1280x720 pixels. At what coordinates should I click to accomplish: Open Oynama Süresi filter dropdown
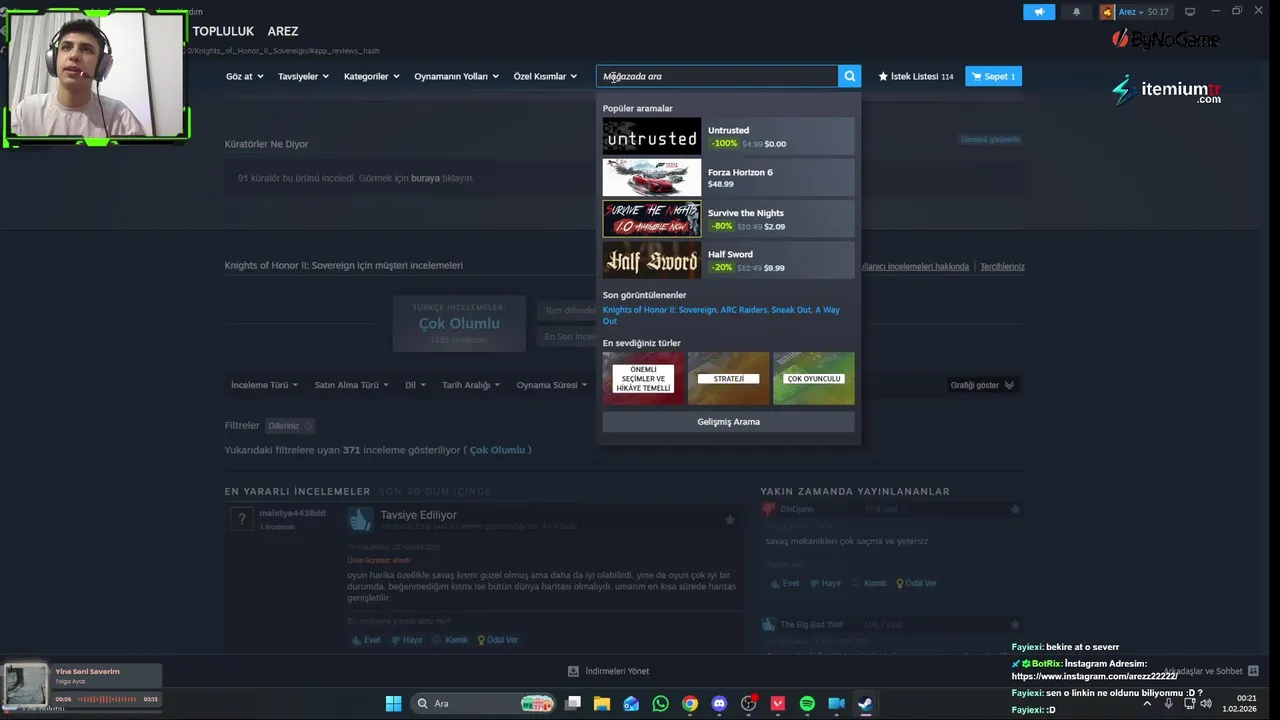coord(552,385)
